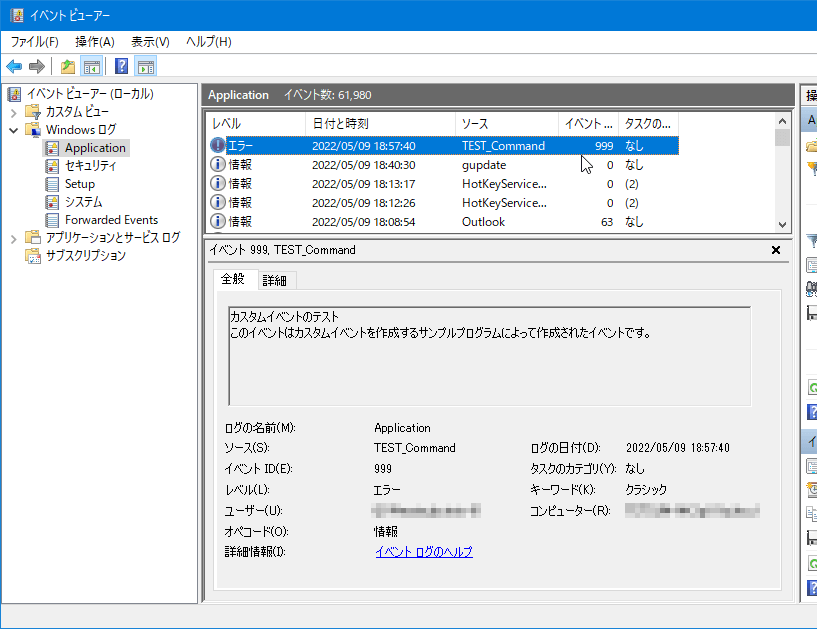Click the Back arrow in toolbar

point(14,67)
